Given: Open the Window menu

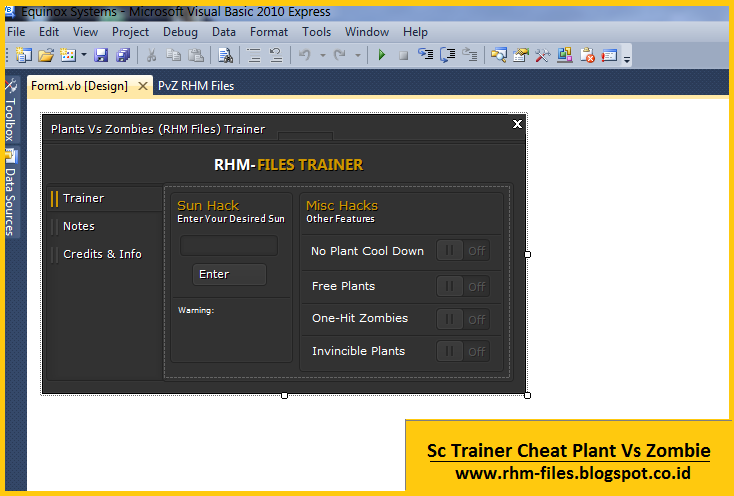Looking at the screenshot, I should coord(367,32).
